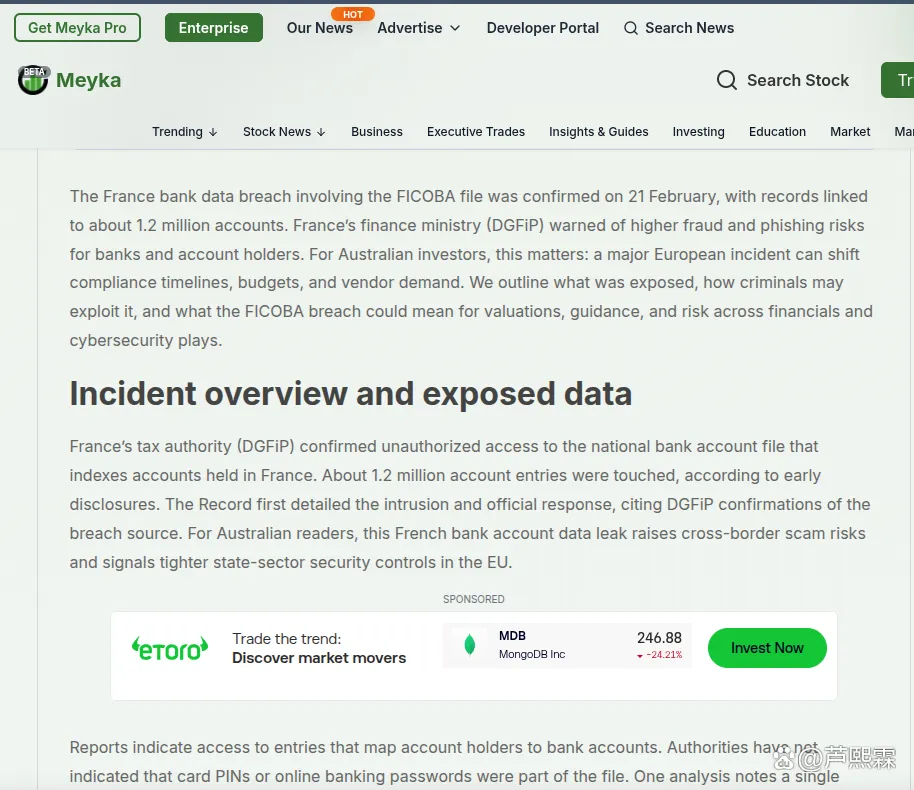Open the Education menu item
The image size is (914, 790).
coord(777,132)
